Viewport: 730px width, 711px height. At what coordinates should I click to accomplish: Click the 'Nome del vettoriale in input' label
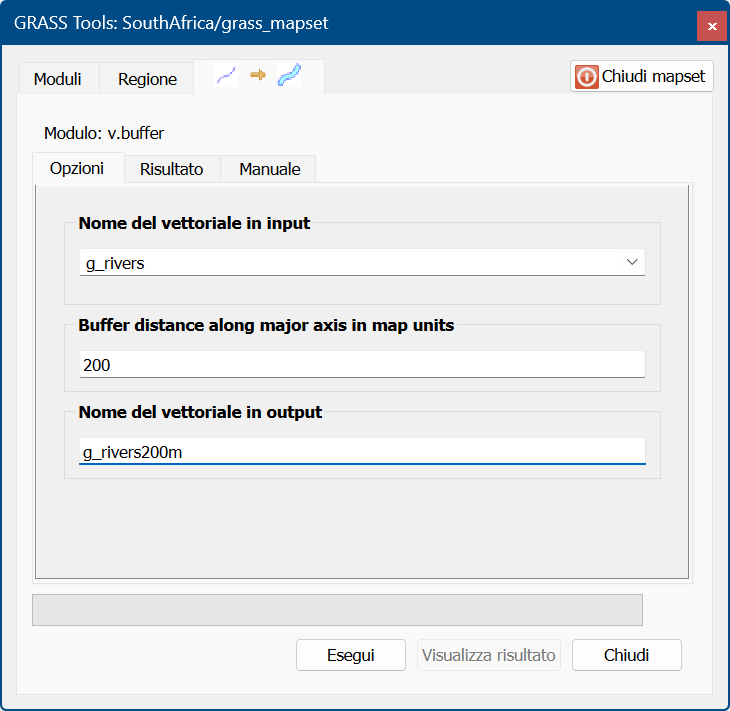click(194, 223)
